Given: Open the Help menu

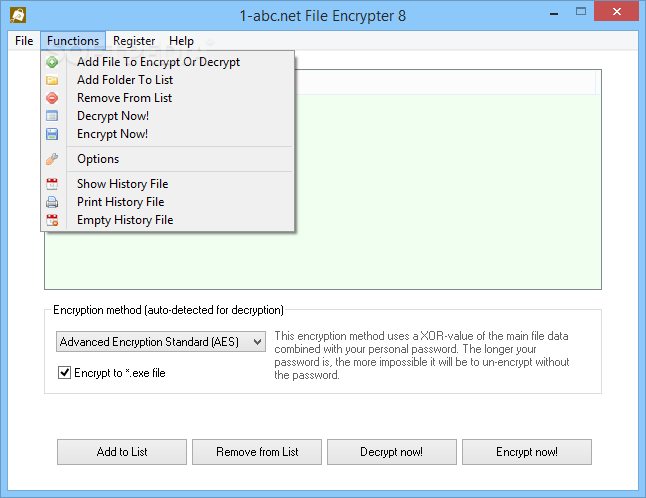Looking at the screenshot, I should (181, 41).
